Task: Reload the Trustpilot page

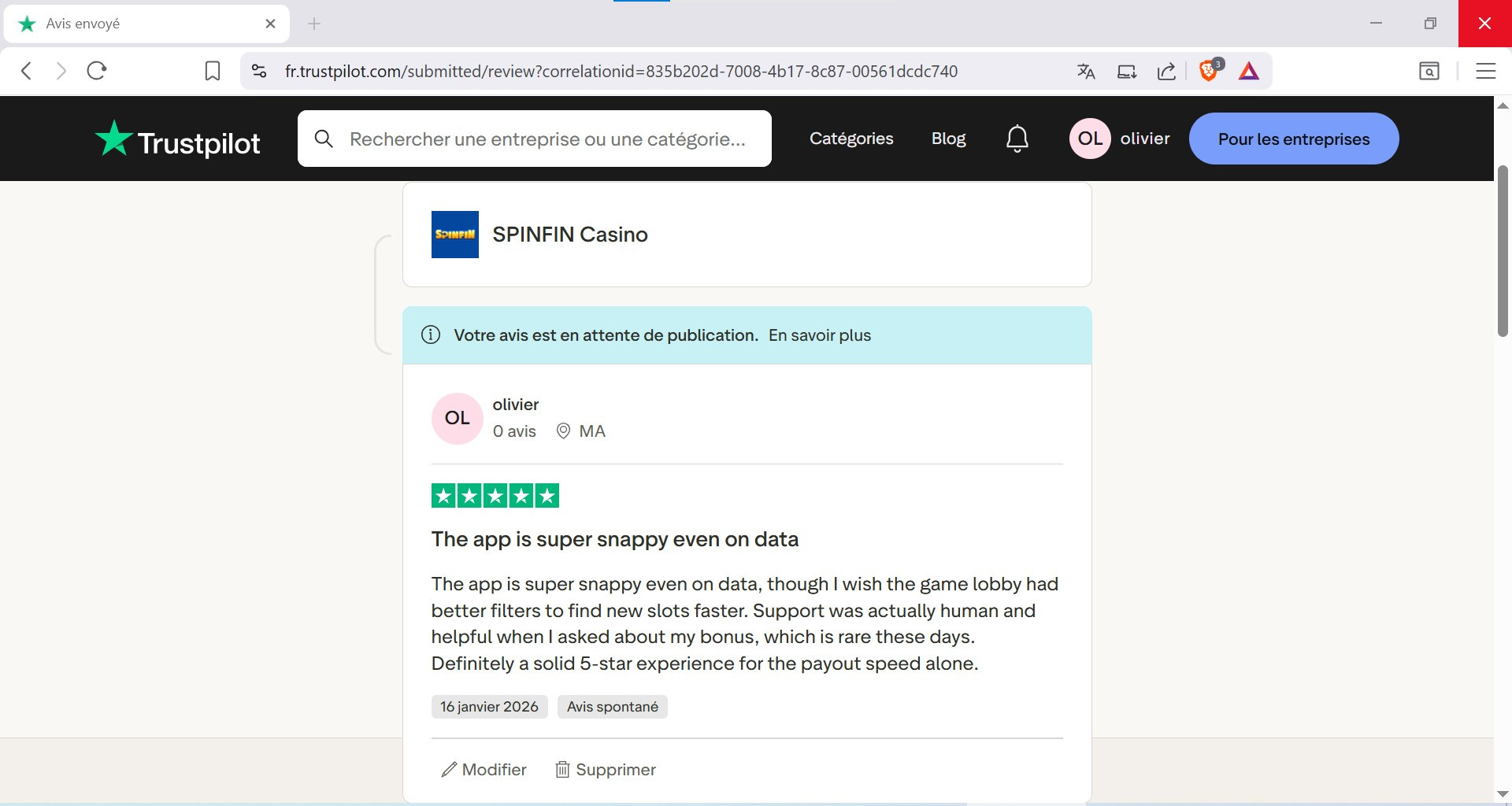Action: [97, 71]
